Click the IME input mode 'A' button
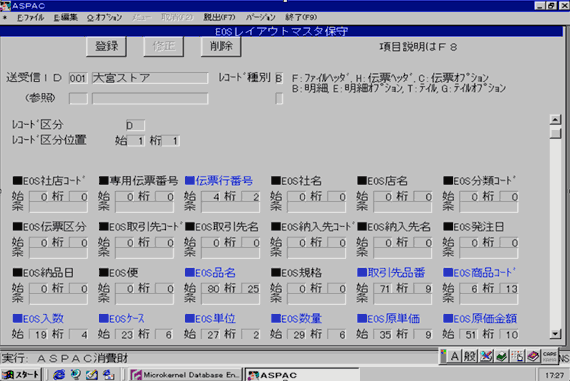This screenshot has height=381, width=570. (454, 356)
